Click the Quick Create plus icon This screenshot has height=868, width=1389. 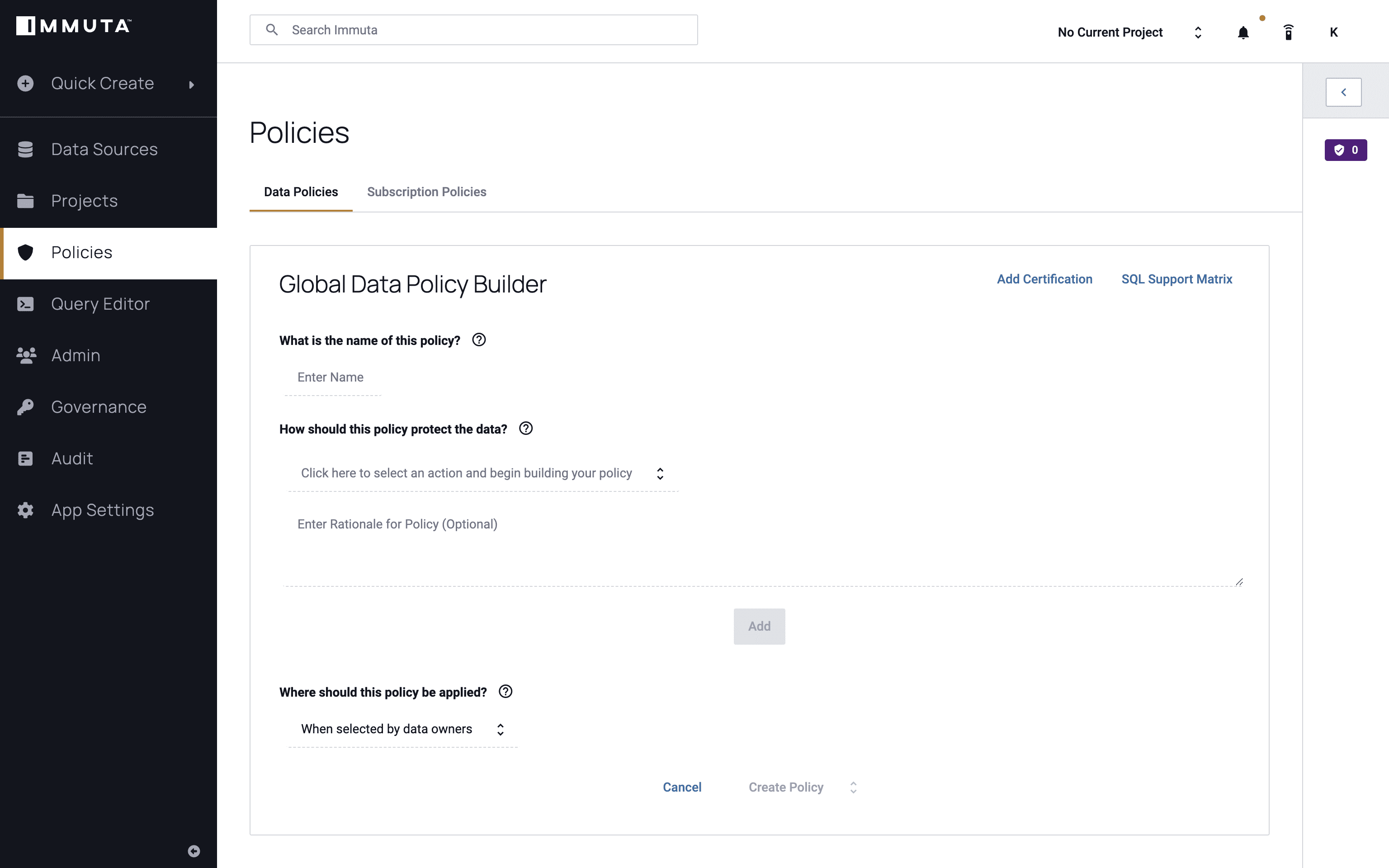[25, 83]
